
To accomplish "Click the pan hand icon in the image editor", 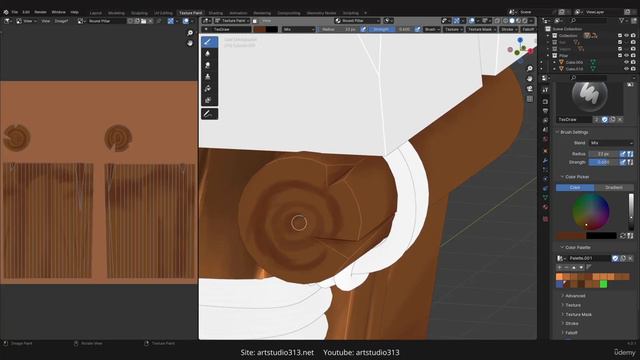I will (190, 43).
